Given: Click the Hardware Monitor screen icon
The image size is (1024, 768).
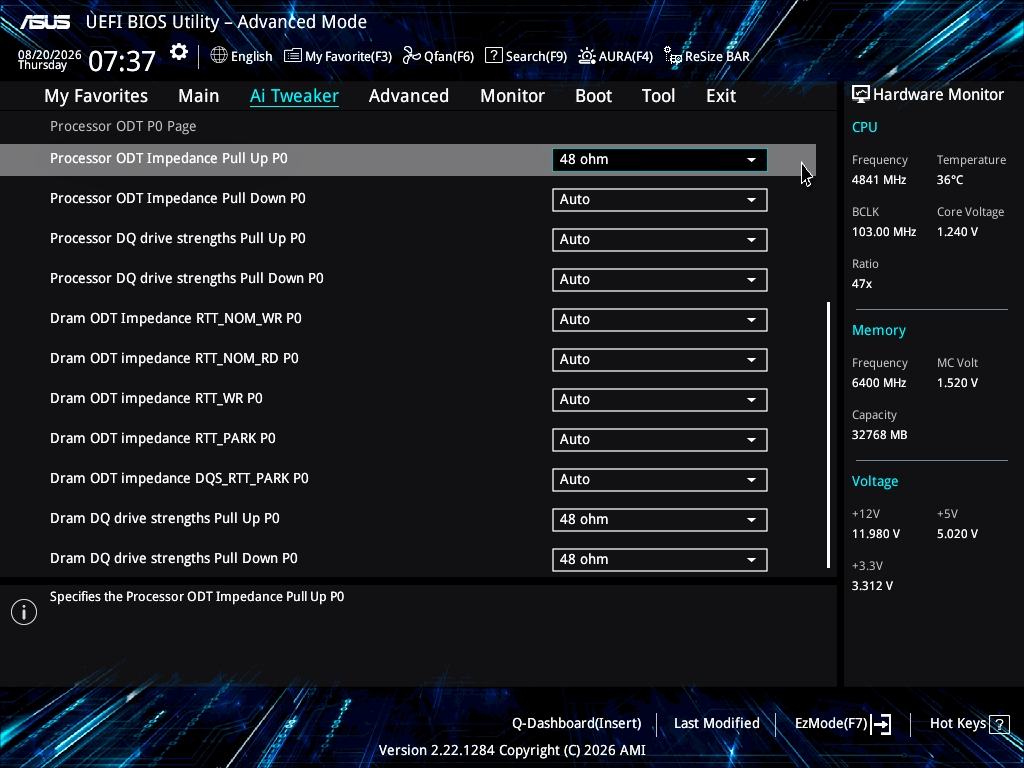Looking at the screenshot, I should coord(861,95).
